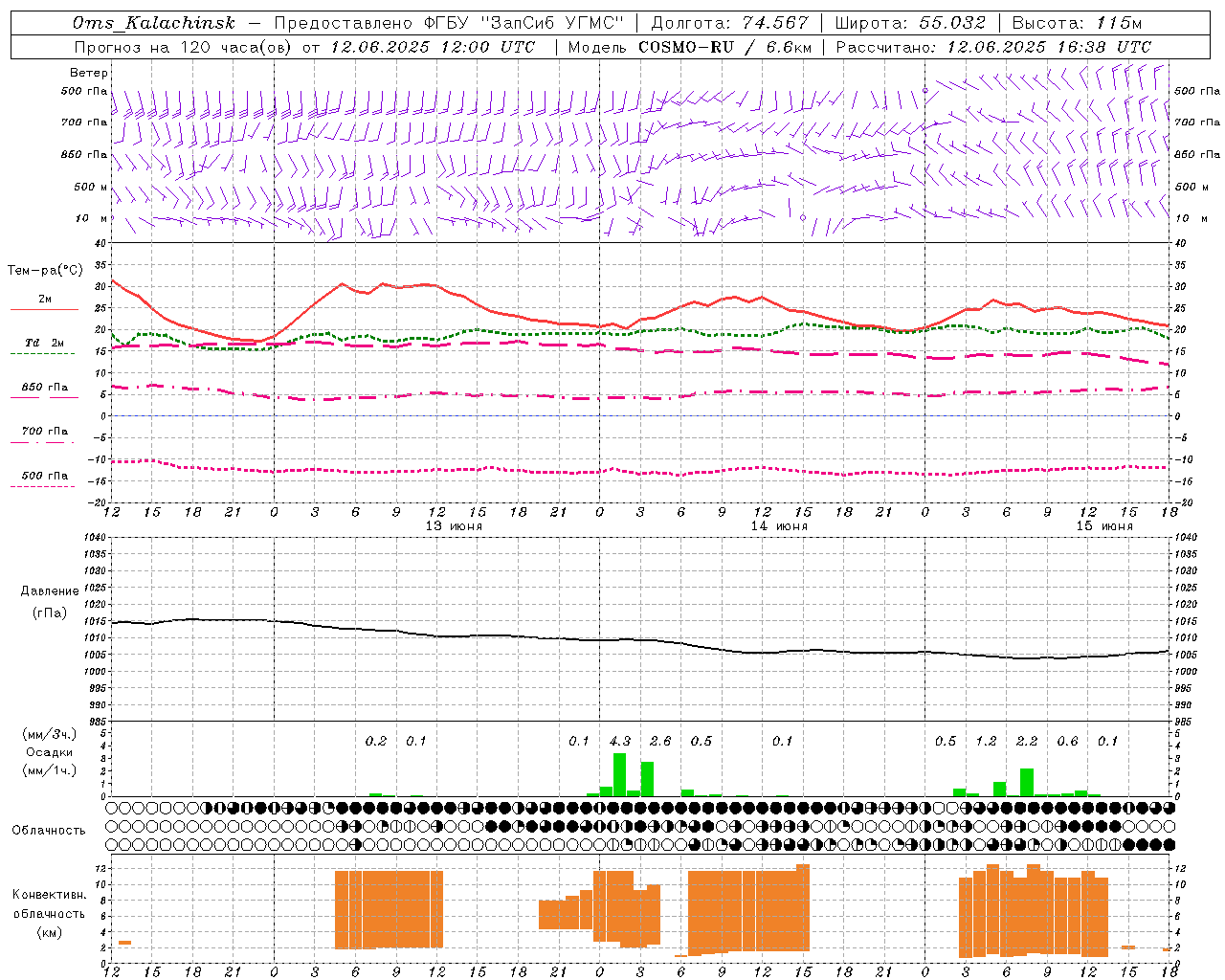Click the Тем-ра(°C) panel label
The height and width of the screenshot is (980, 1225).
tap(45, 271)
